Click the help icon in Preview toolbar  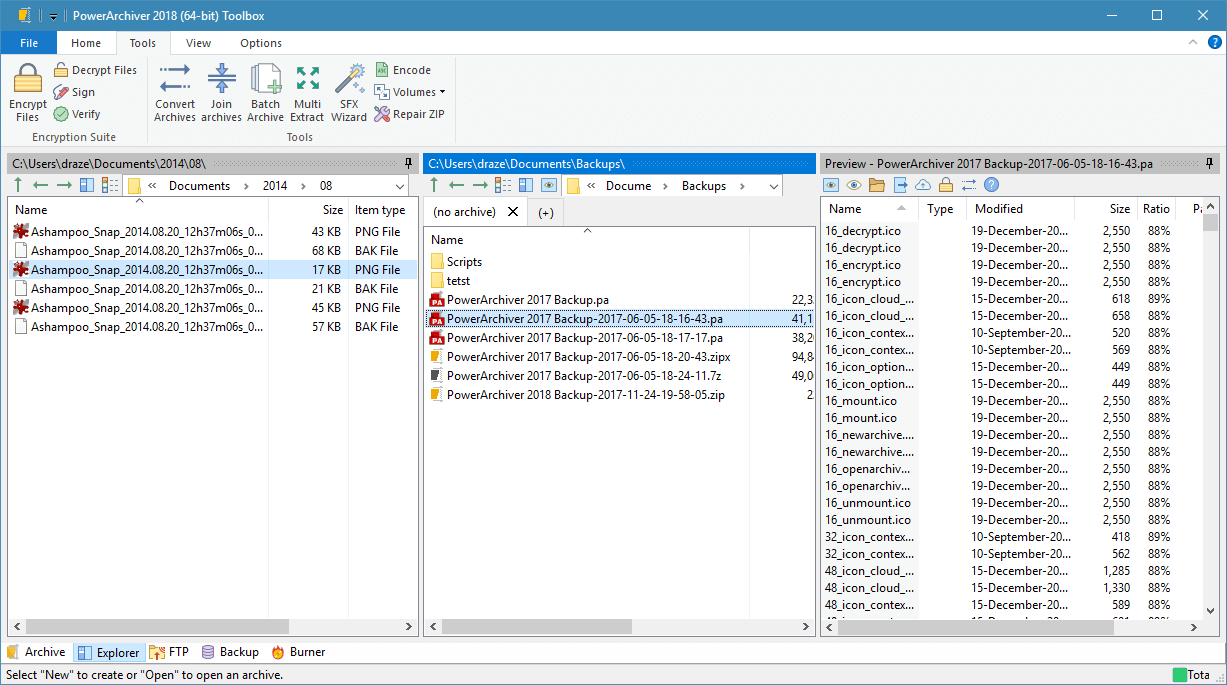(x=991, y=185)
